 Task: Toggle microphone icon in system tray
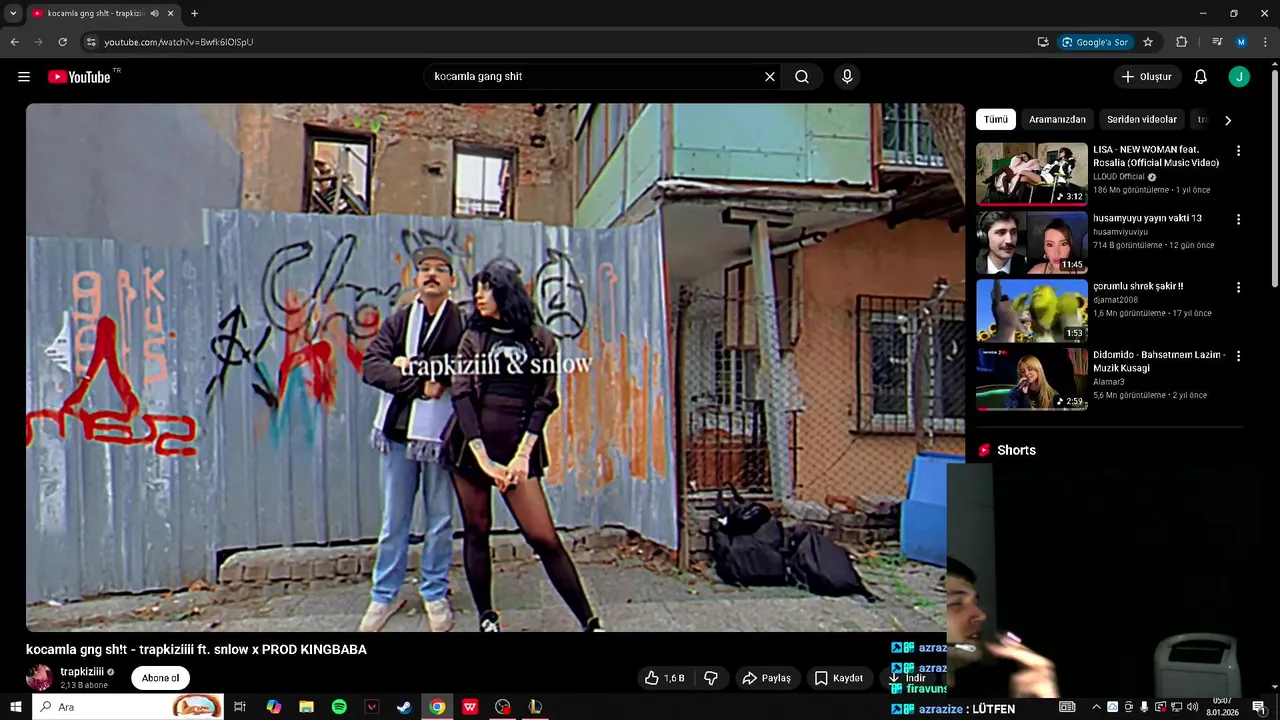point(1144,707)
